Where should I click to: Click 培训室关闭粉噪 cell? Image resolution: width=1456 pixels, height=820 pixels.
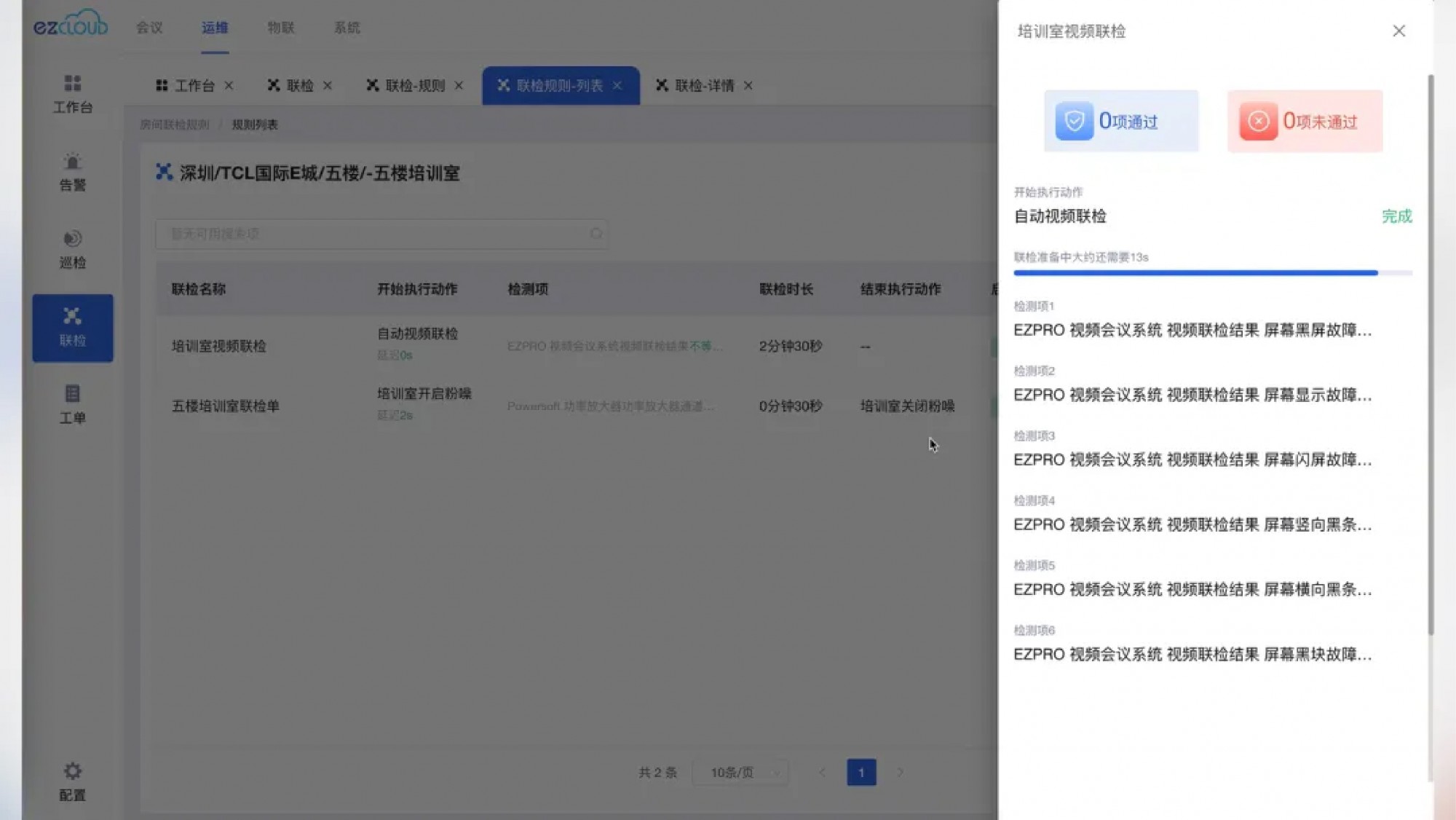pos(907,406)
